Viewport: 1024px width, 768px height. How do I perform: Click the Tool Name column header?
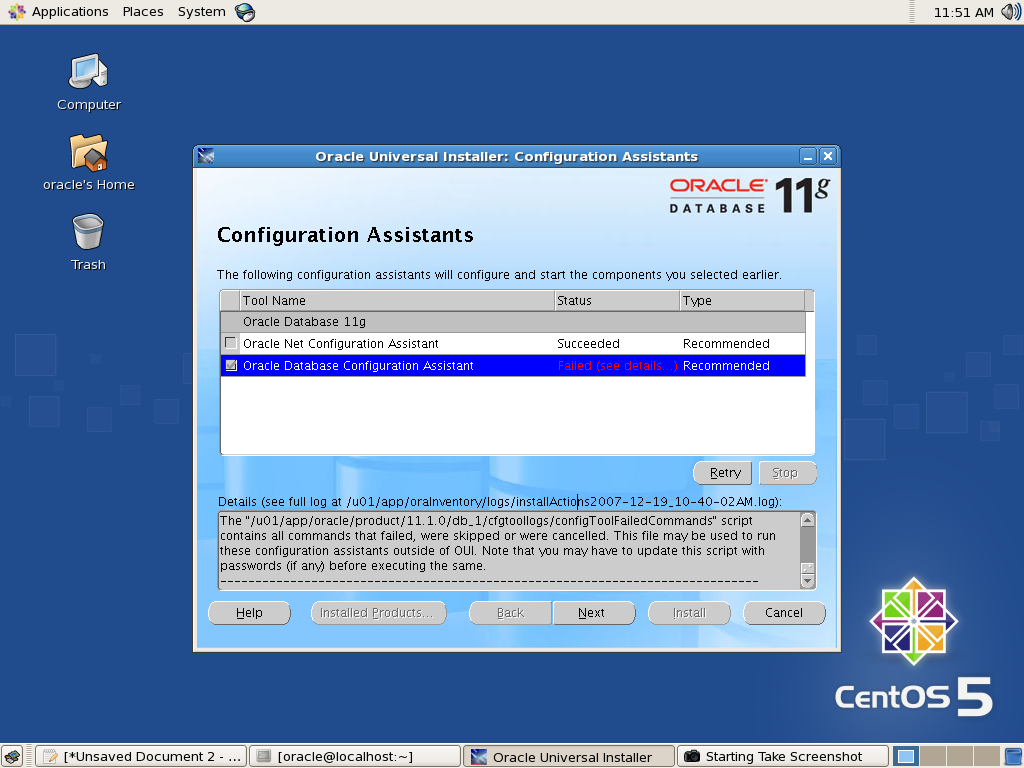pos(396,301)
